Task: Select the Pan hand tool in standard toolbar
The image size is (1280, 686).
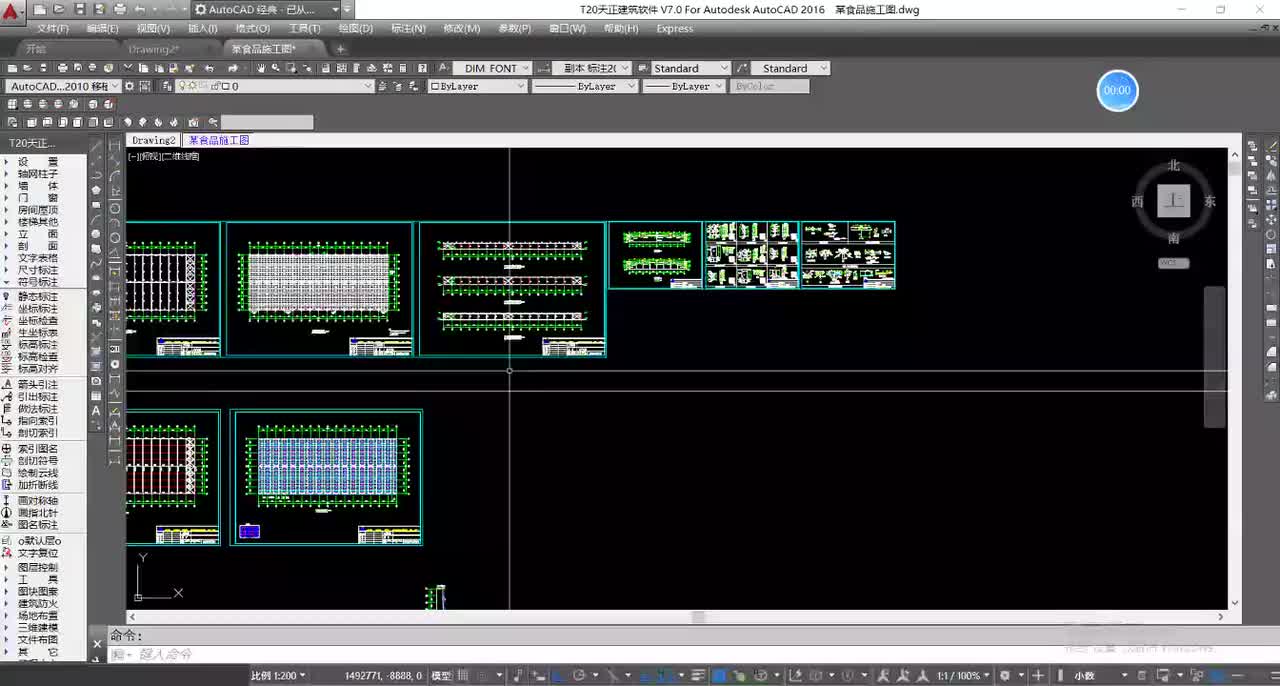Action: [261, 68]
